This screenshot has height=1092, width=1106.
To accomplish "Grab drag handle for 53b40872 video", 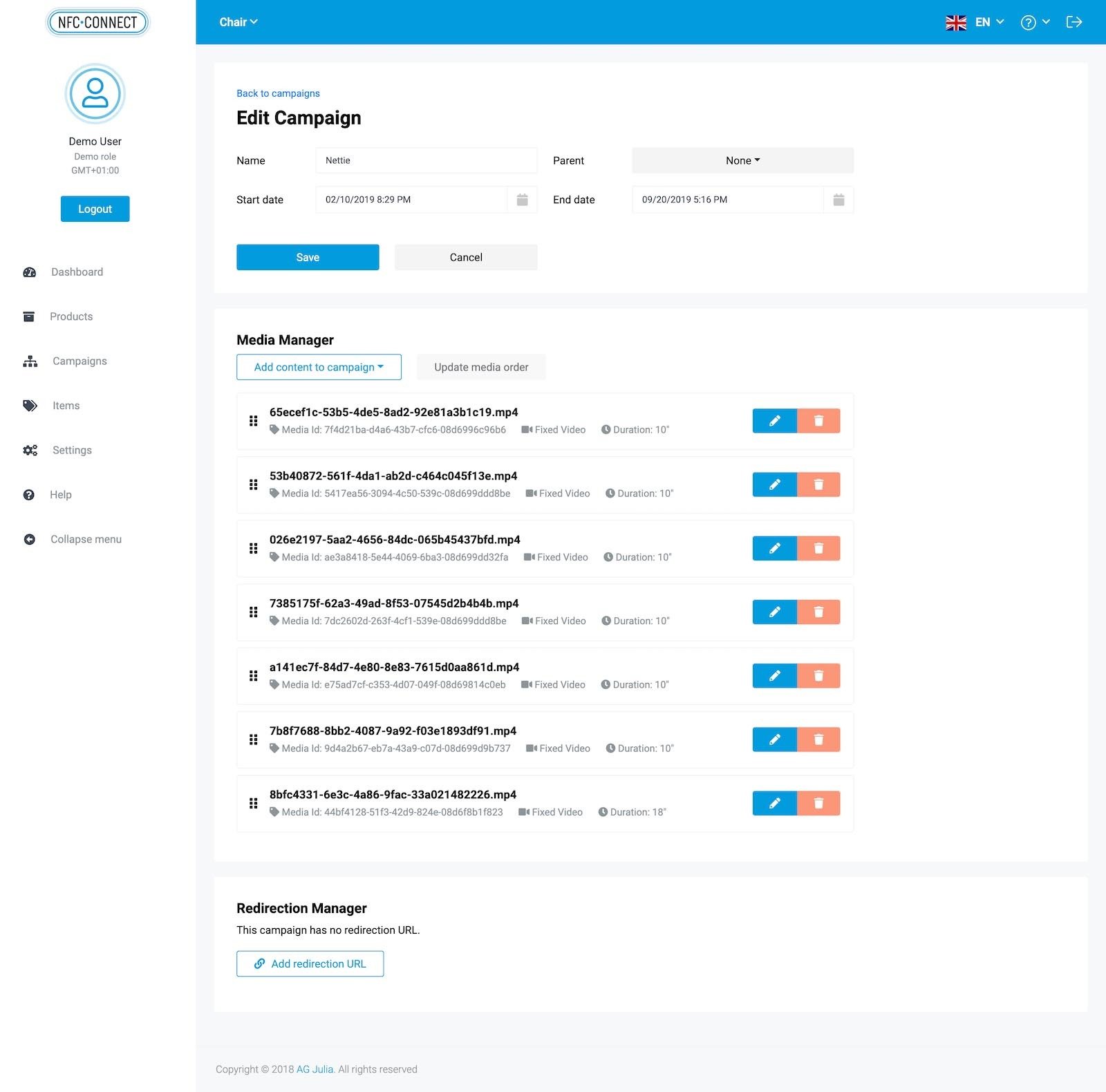I will click(253, 484).
